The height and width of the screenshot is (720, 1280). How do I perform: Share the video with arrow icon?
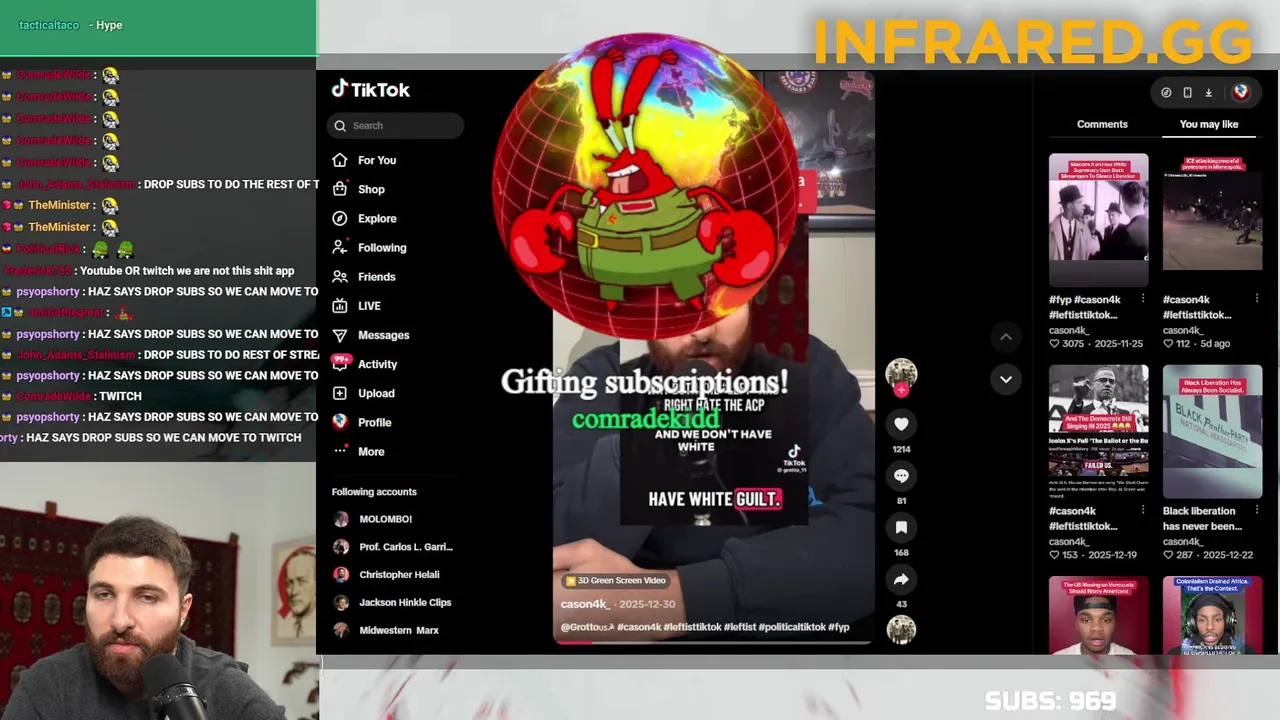pyautogui.click(x=901, y=579)
